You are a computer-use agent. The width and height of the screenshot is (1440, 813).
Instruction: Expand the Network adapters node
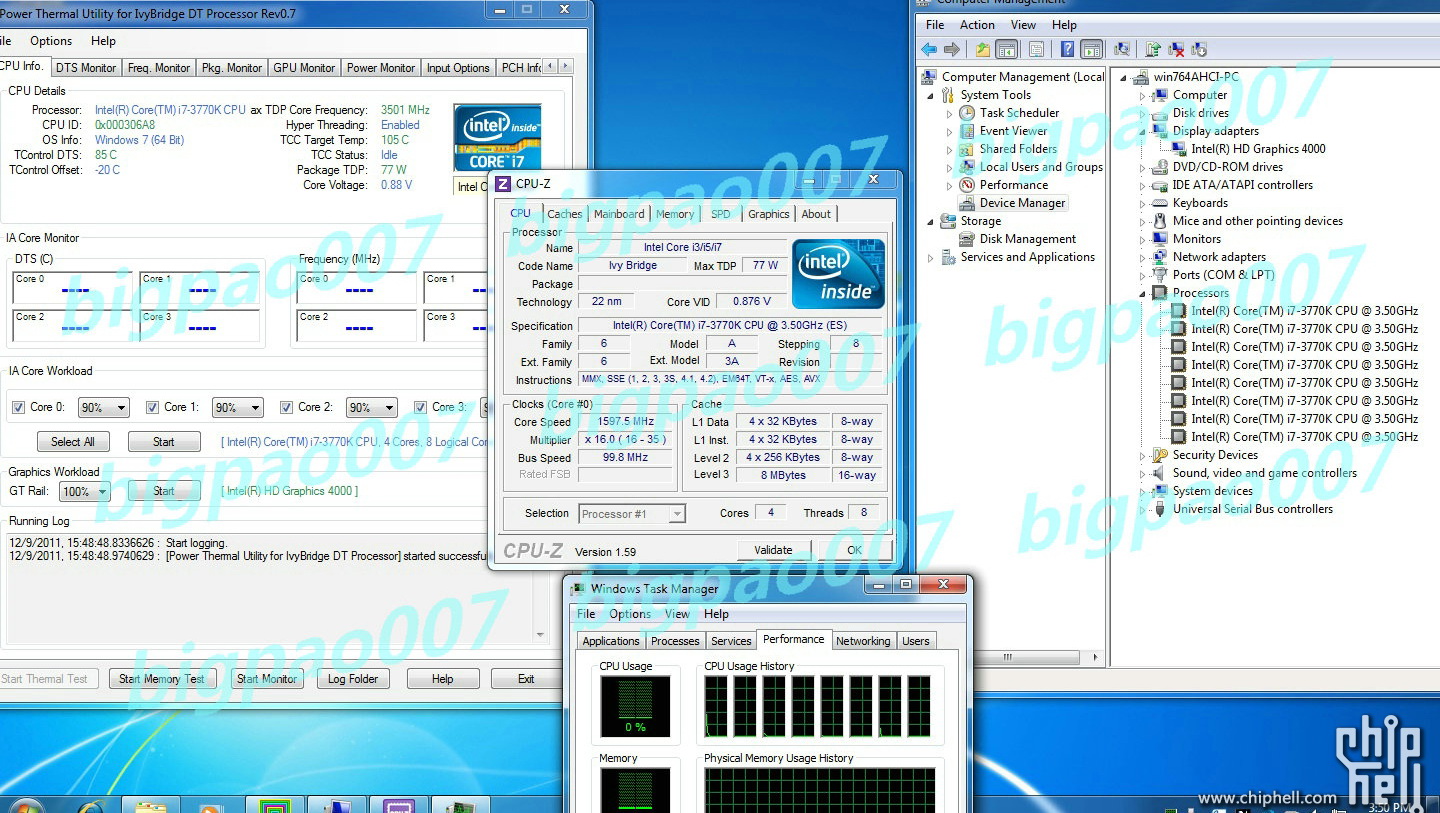1143,257
